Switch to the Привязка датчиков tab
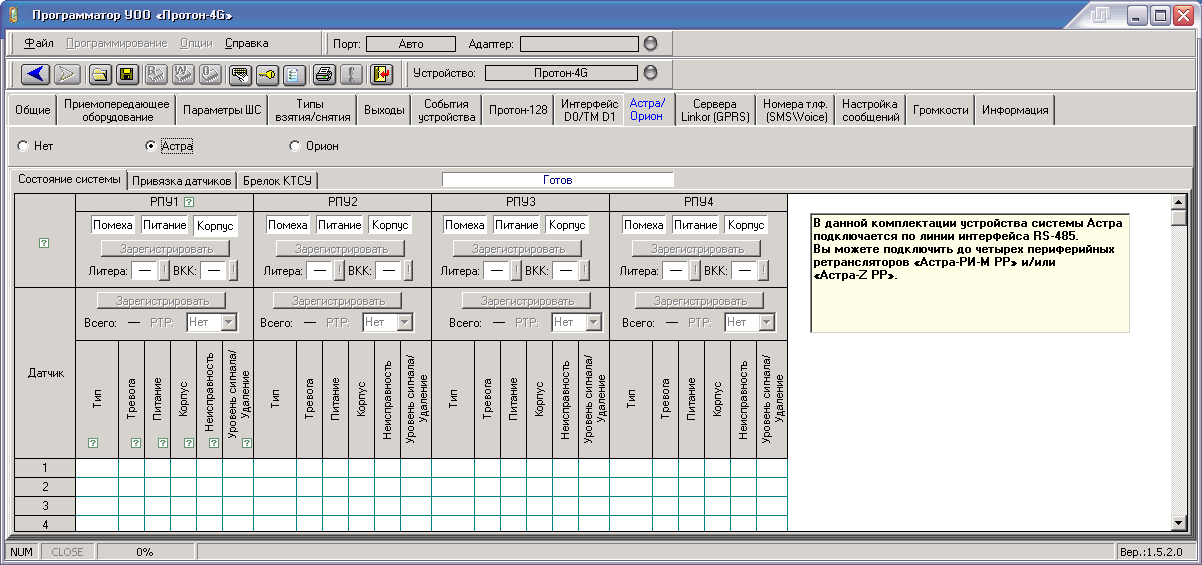This screenshot has height=565, width=1202. 181,181
